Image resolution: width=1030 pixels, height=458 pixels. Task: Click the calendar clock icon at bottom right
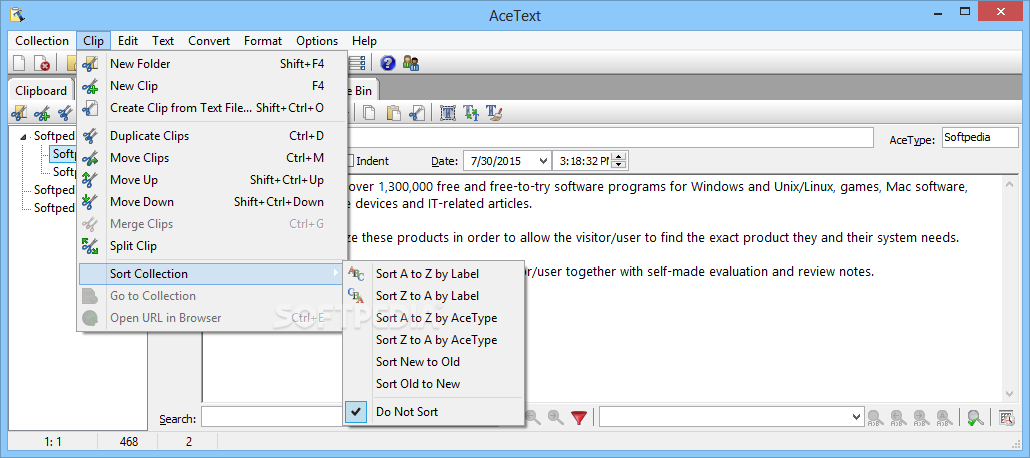click(x=1006, y=417)
